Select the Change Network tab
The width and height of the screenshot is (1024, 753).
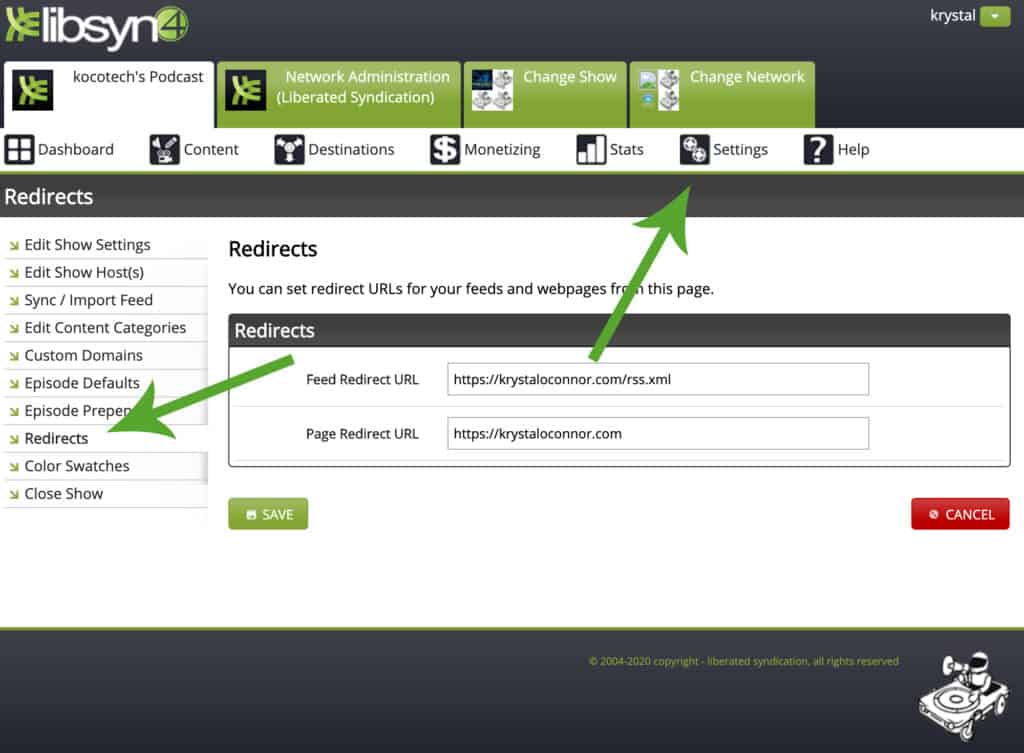point(723,88)
